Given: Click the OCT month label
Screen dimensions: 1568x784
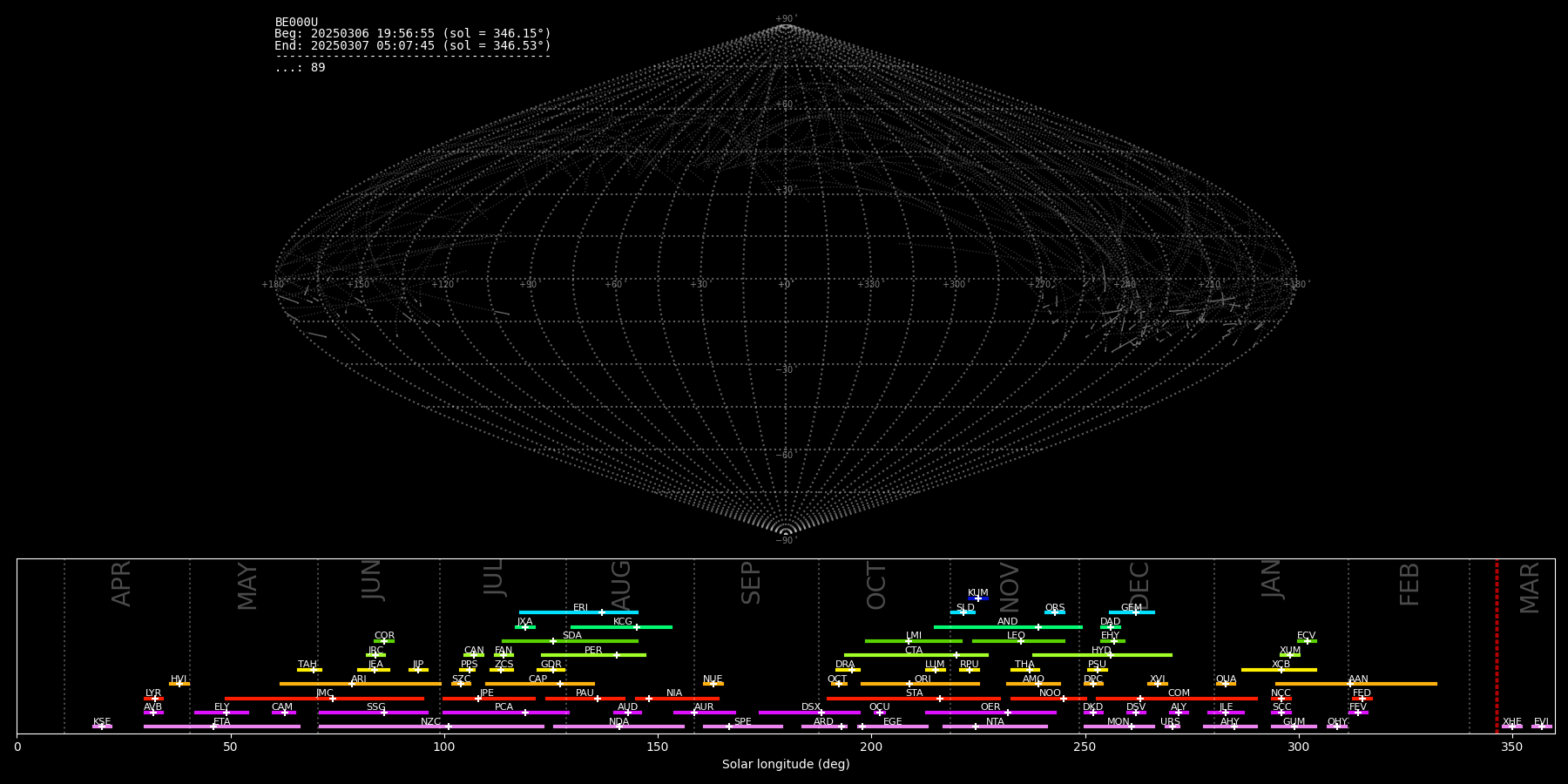Looking at the screenshot, I should [876, 585].
